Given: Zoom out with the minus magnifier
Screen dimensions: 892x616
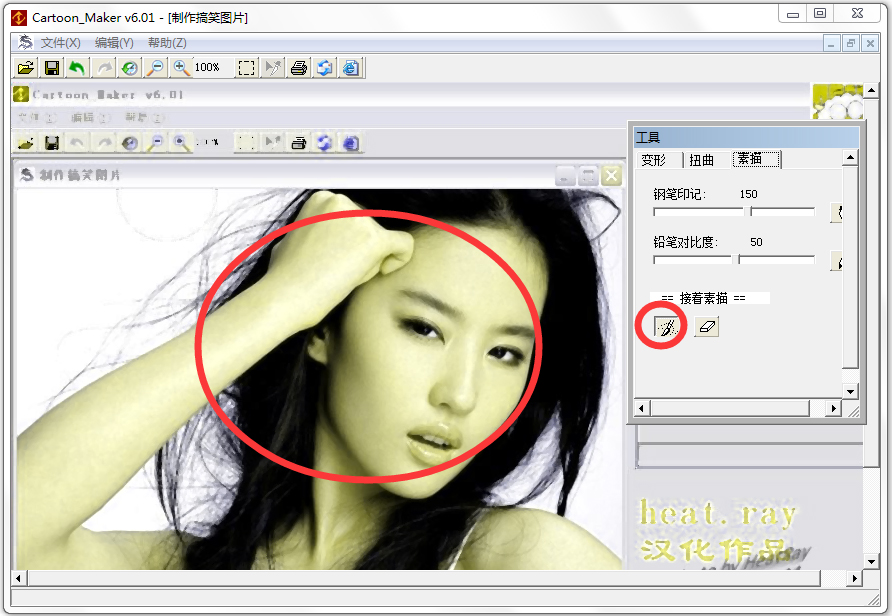Looking at the screenshot, I should [155, 68].
